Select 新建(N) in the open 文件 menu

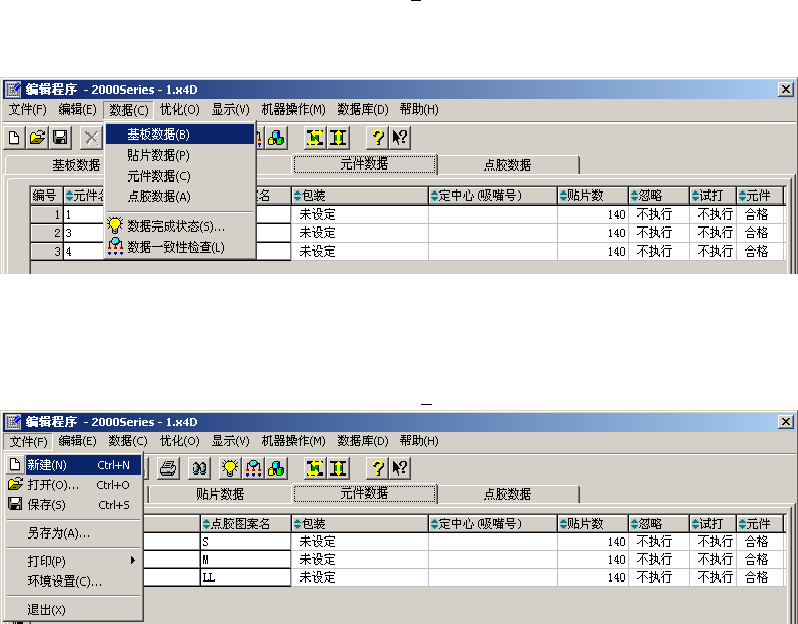click(74, 465)
